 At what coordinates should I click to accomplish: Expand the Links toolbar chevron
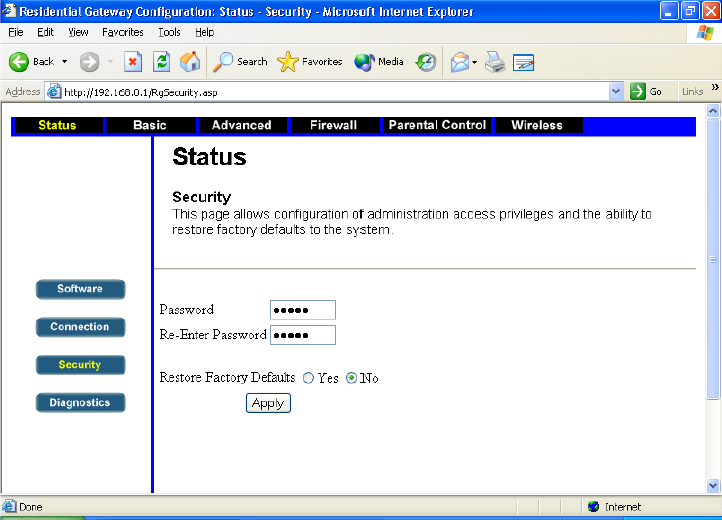point(715,88)
